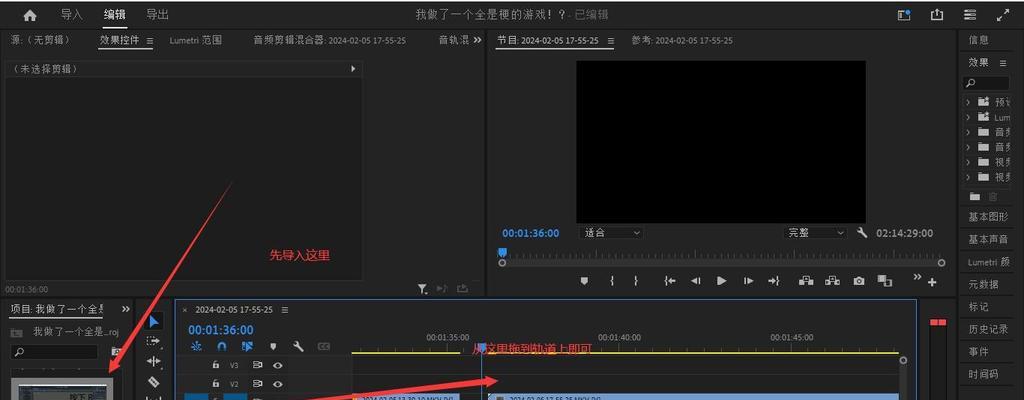Open the 信息 panel
1024x400 pixels.
pos(979,40)
